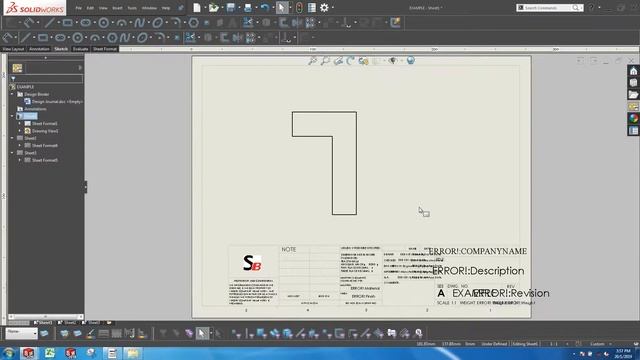Select Design Journal.doc in tree
The width and height of the screenshot is (640, 360).
[53, 102]
